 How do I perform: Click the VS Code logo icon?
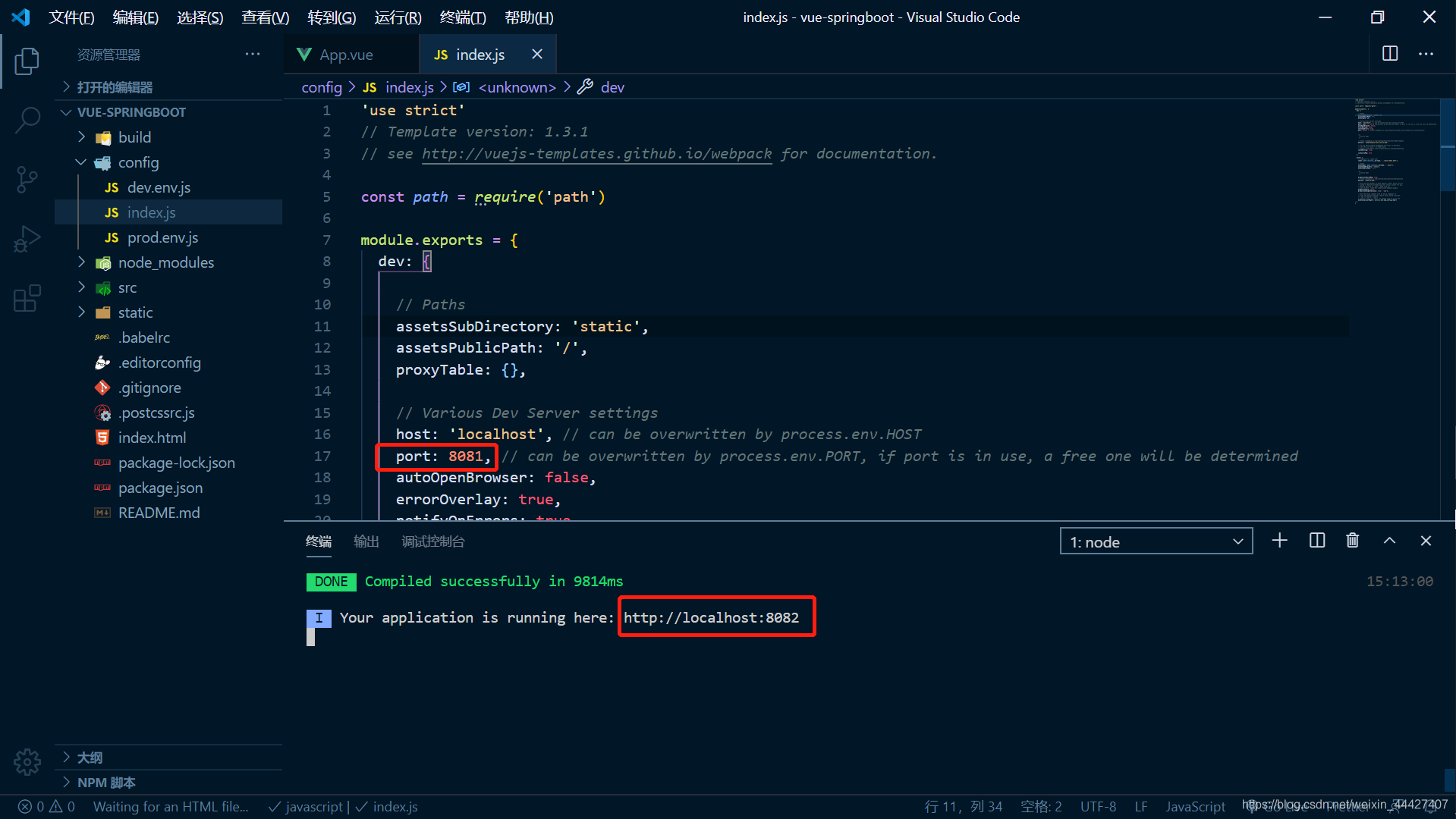coord(20,17)
